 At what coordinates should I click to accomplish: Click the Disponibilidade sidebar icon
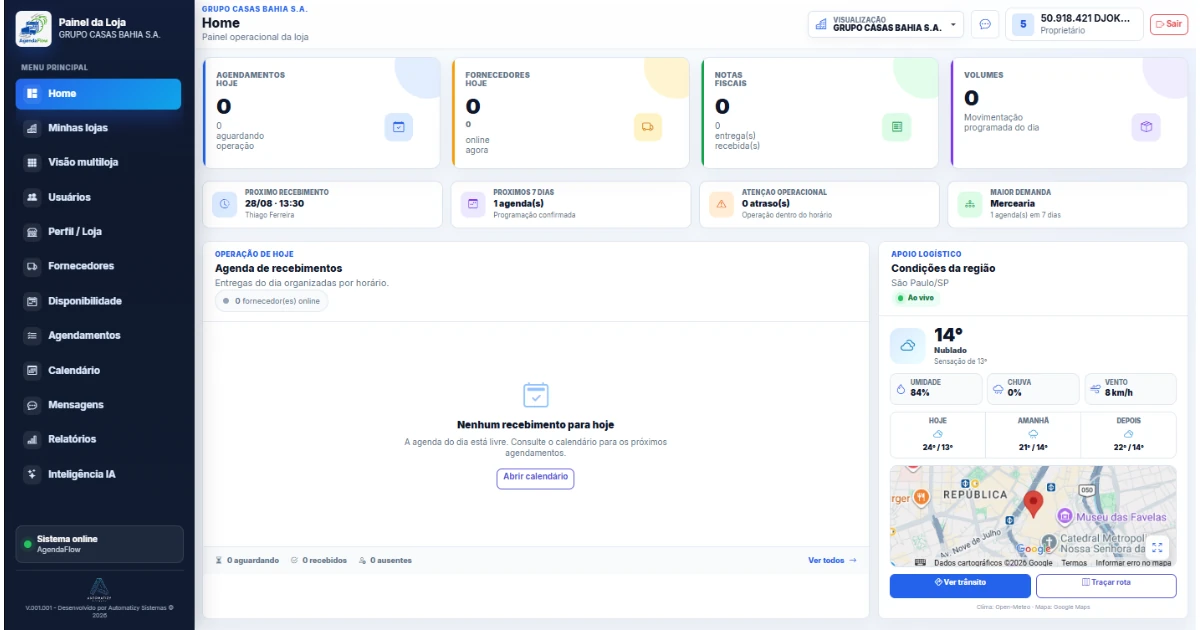point(32,301)
